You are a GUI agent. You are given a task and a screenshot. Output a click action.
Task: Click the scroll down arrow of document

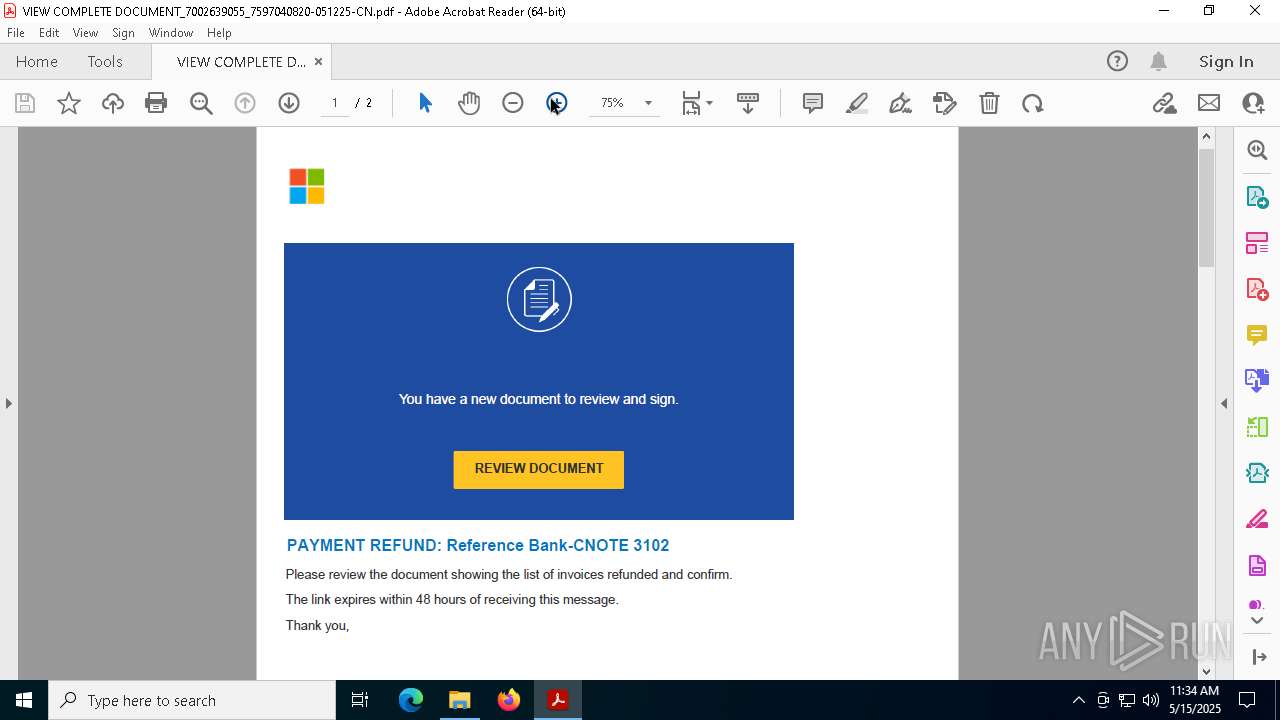coord(1206,671)
